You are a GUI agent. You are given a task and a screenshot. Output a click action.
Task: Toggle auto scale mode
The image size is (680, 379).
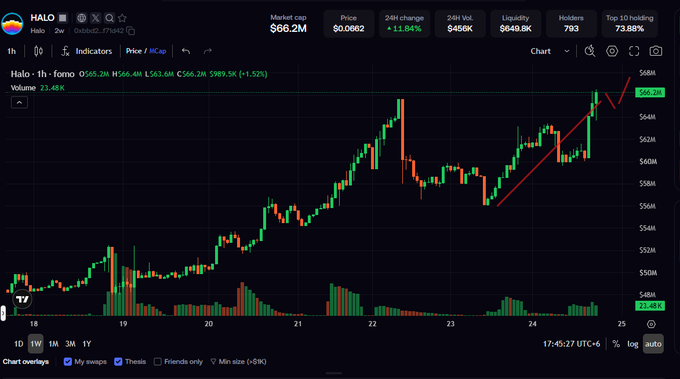click(653, 344)
